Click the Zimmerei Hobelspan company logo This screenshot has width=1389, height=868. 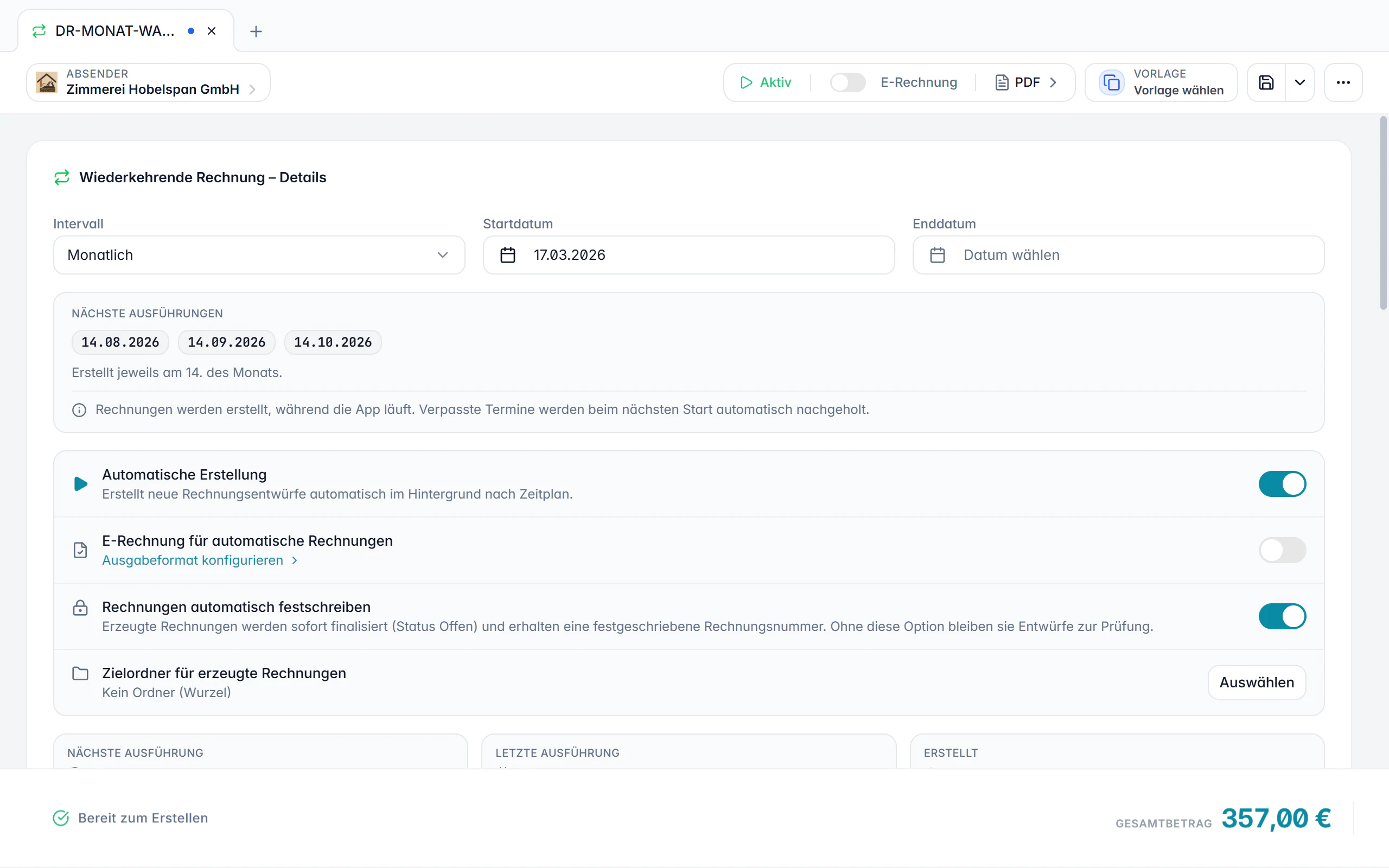pos(47,82)
